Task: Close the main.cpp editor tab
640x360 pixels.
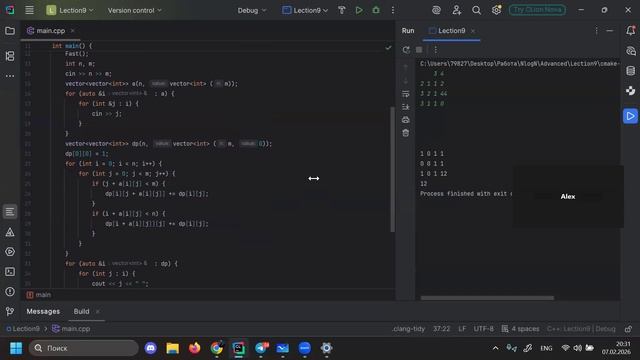Action: click(73, 31)
